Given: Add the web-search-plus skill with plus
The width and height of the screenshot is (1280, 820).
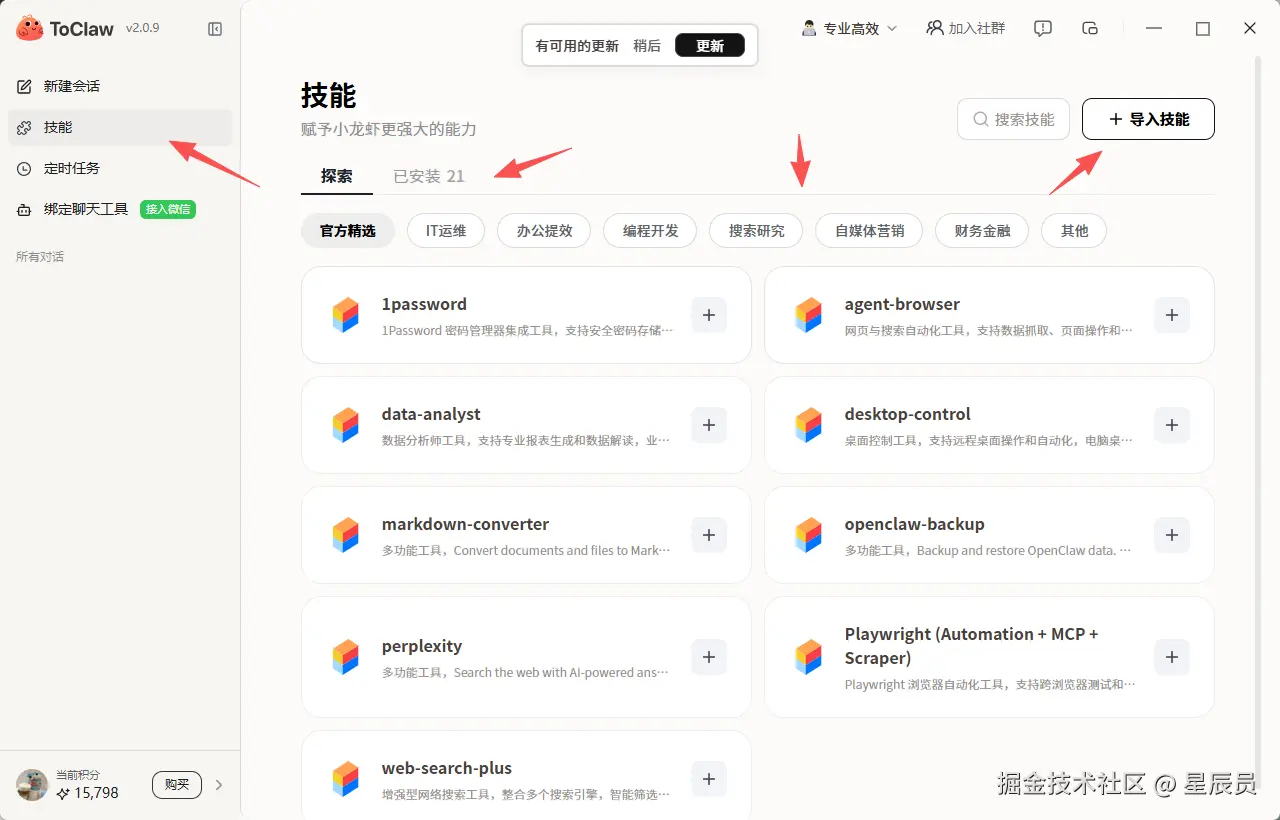Looking at the screenshot, I should (709, 779).
